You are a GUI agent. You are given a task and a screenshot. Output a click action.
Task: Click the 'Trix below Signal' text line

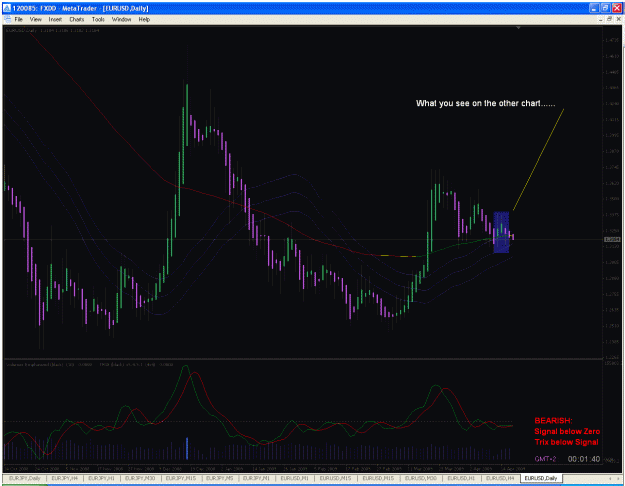[x=566, y=442]
